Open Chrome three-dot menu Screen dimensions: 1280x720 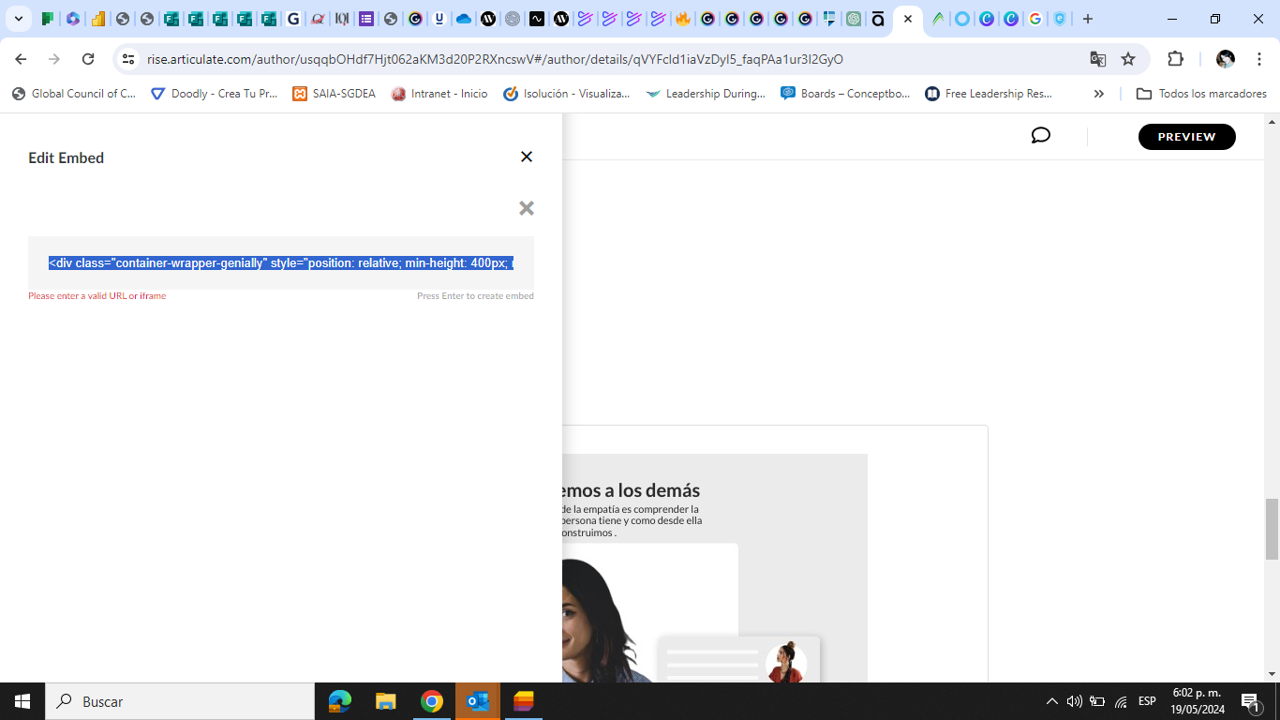tap(1259, 59)
